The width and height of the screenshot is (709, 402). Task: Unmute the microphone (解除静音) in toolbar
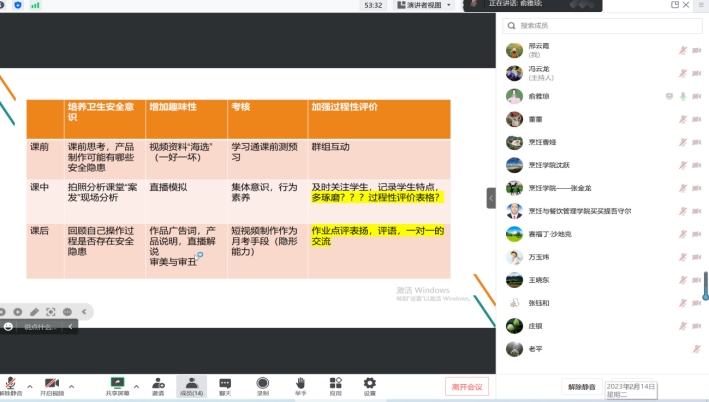click(x=11, y=383)
